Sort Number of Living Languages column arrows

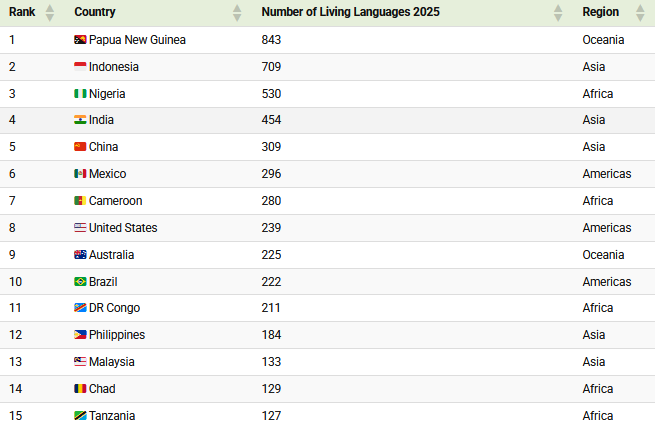[x=558, y=13]
